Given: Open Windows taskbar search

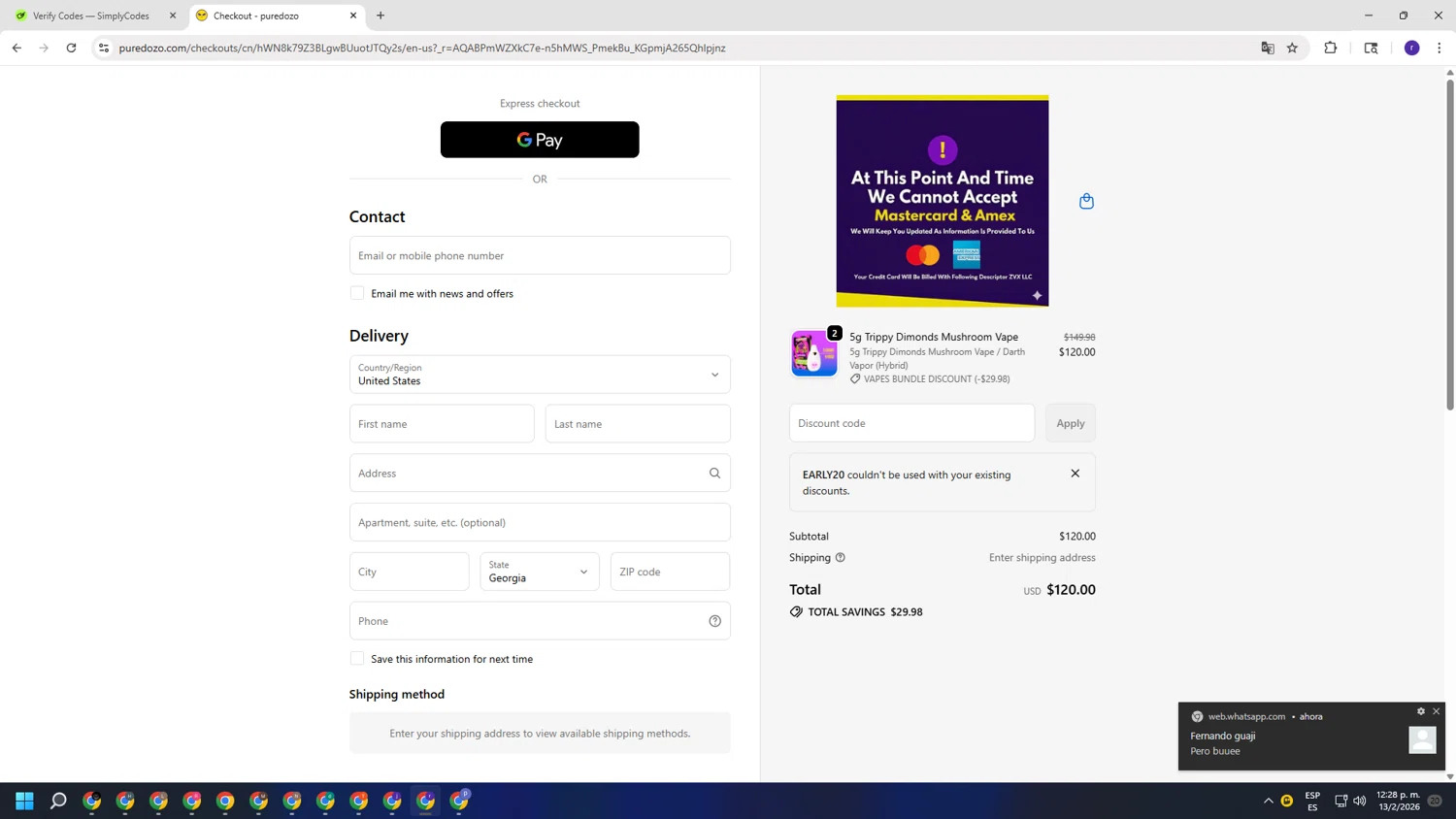Looking at the screenshot, I should [58, 801].
